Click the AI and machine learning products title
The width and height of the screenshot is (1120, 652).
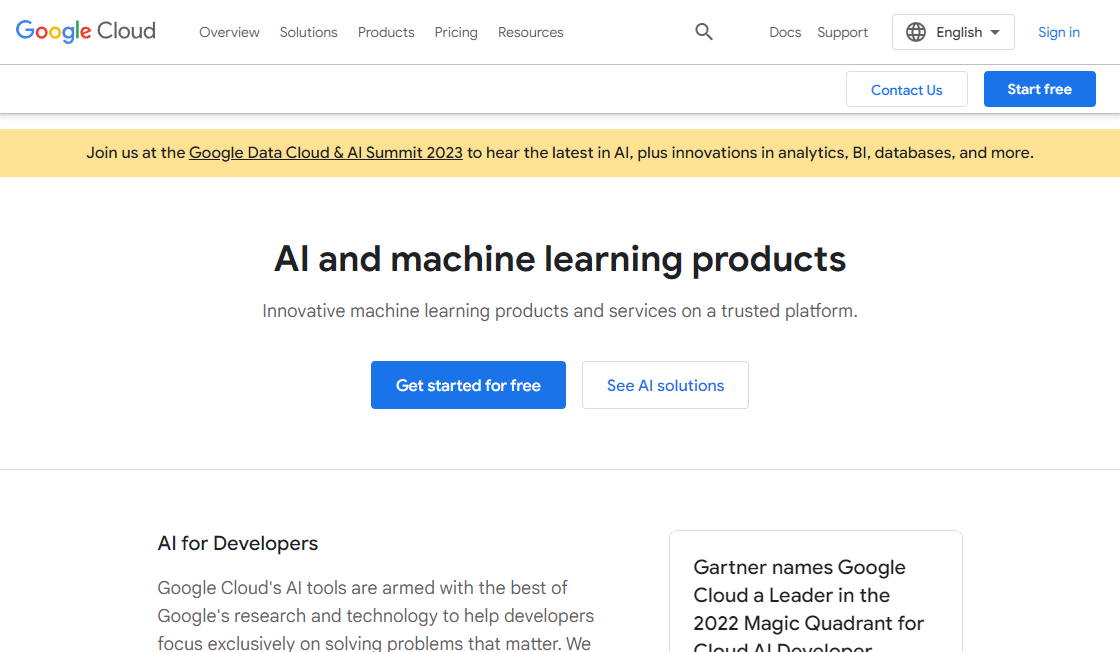[560, 259]
